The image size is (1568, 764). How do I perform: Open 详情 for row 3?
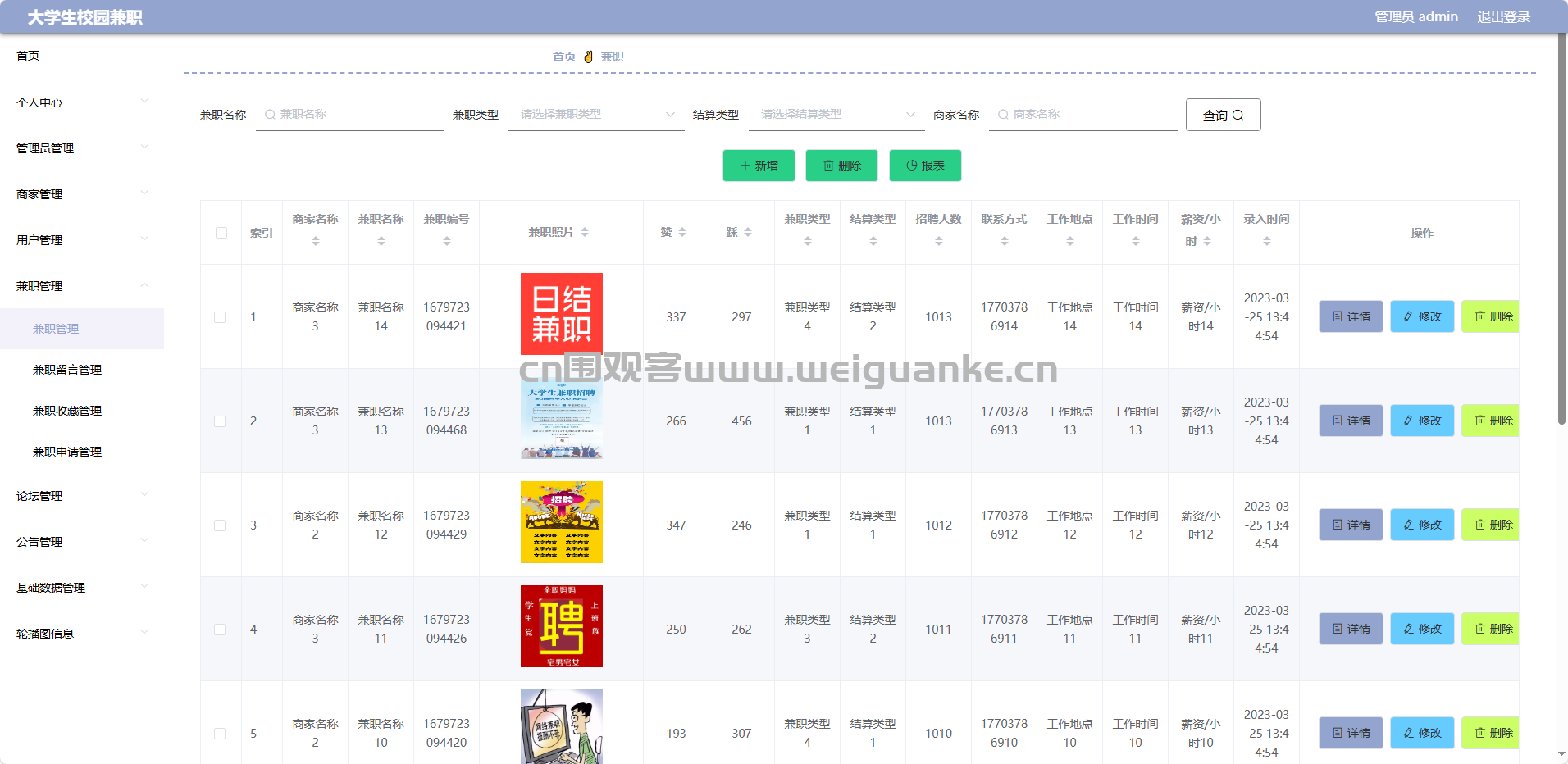[1351, 525]
